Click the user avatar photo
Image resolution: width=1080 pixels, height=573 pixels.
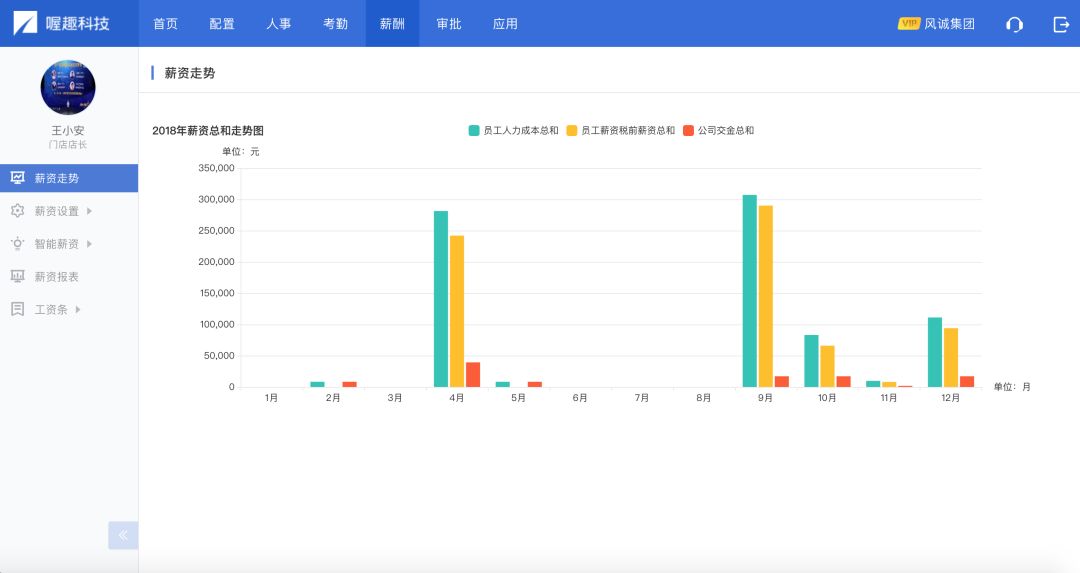point(68,87)
